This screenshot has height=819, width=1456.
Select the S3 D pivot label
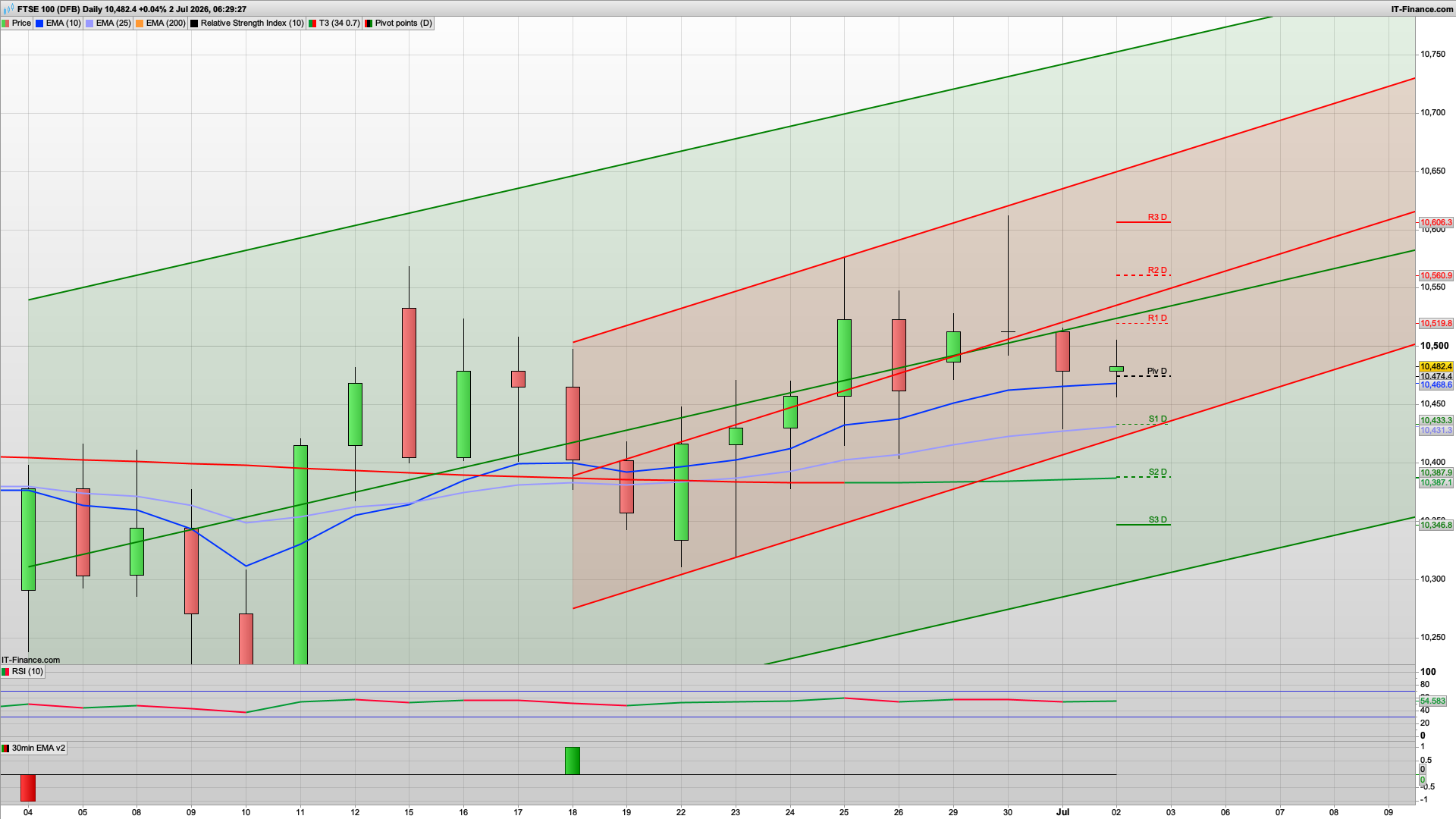1157,519
